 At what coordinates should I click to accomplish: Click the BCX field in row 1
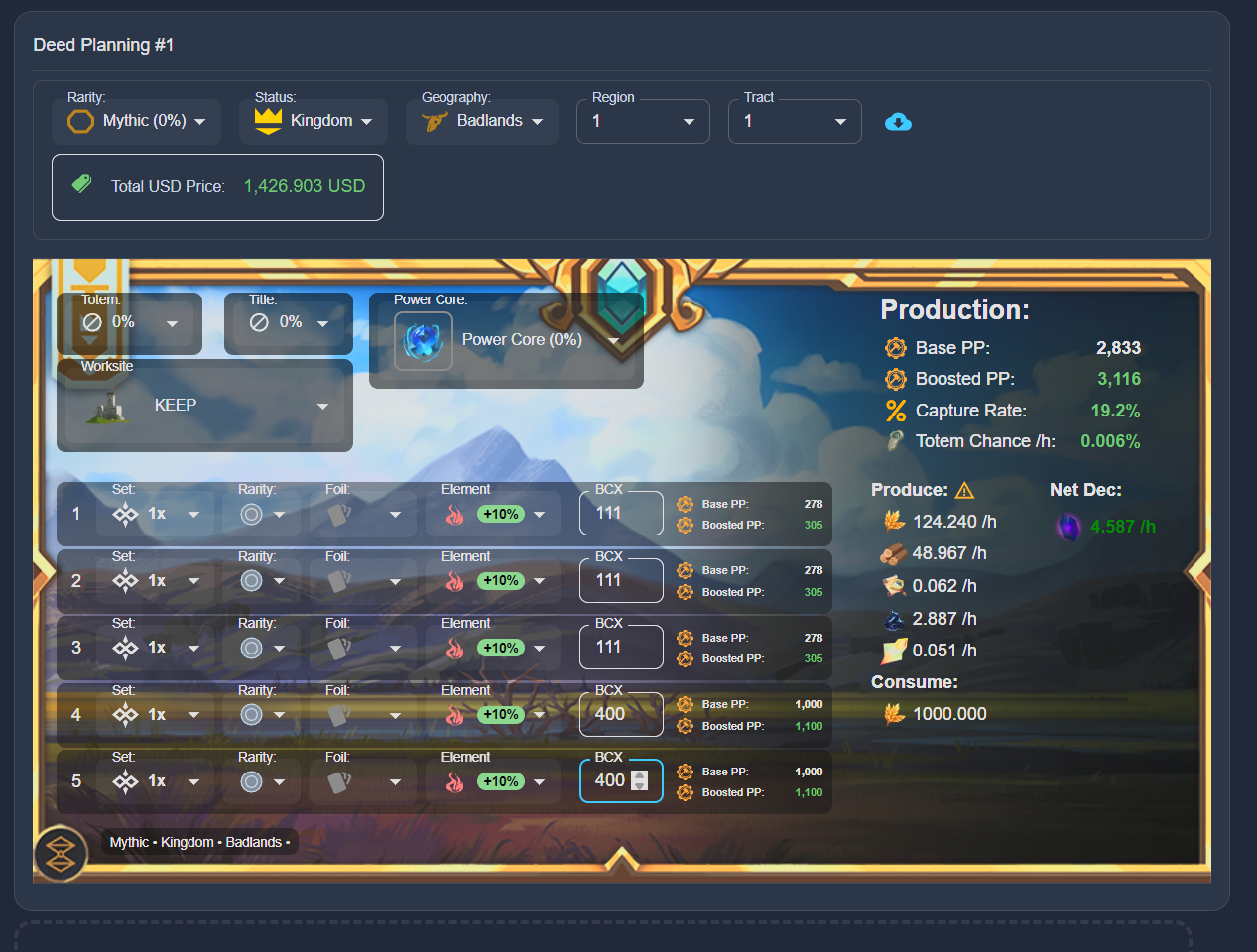pos(621,514)
